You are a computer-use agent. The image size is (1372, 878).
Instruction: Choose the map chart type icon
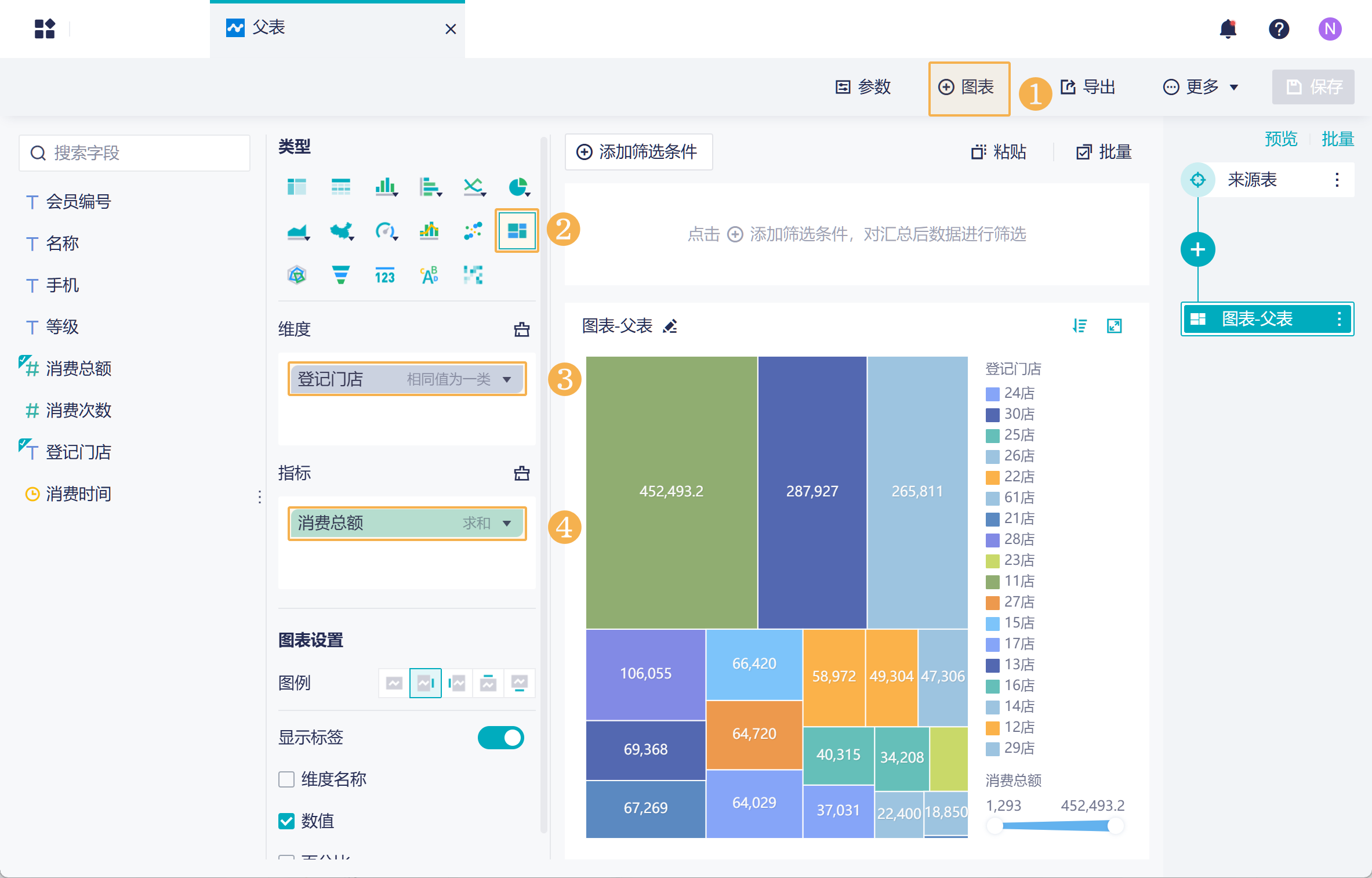coord(342,231)
